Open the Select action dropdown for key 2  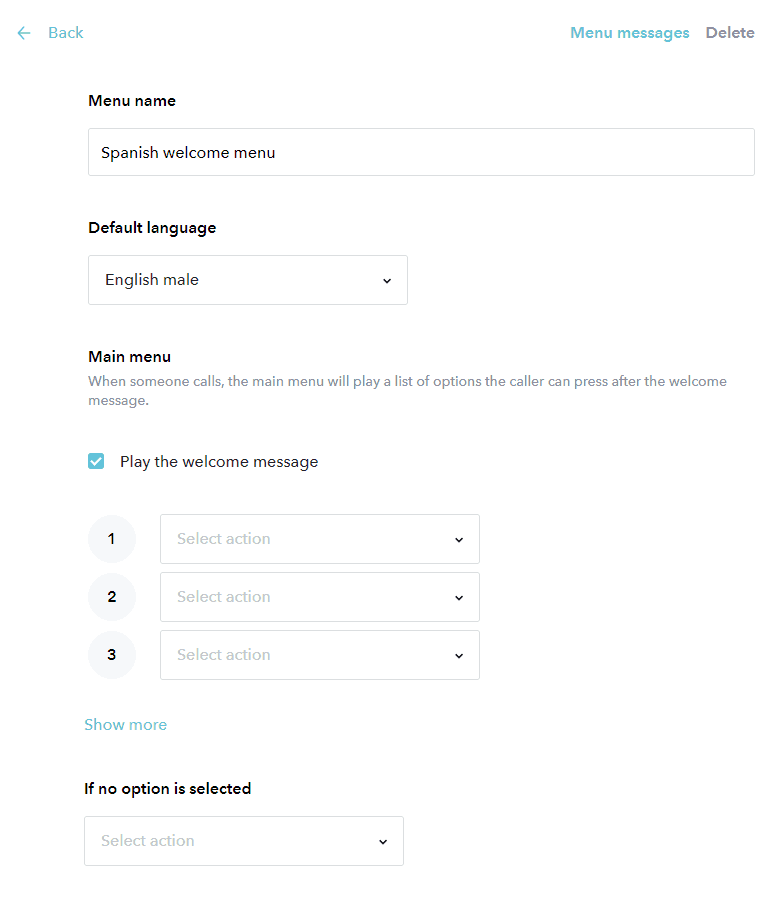(319, 597)
